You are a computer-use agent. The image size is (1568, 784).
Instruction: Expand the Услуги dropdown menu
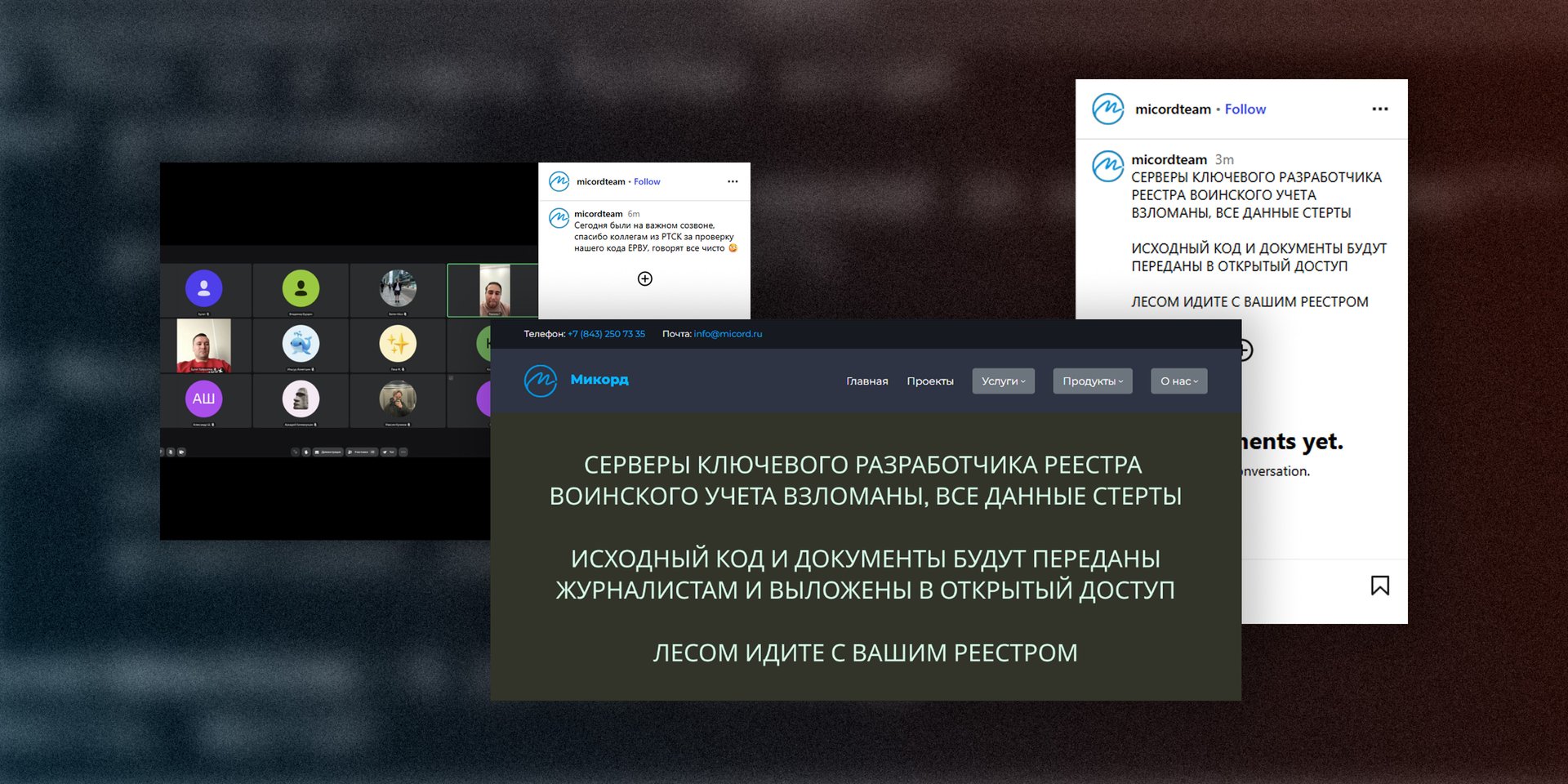tap(1003, 381)
